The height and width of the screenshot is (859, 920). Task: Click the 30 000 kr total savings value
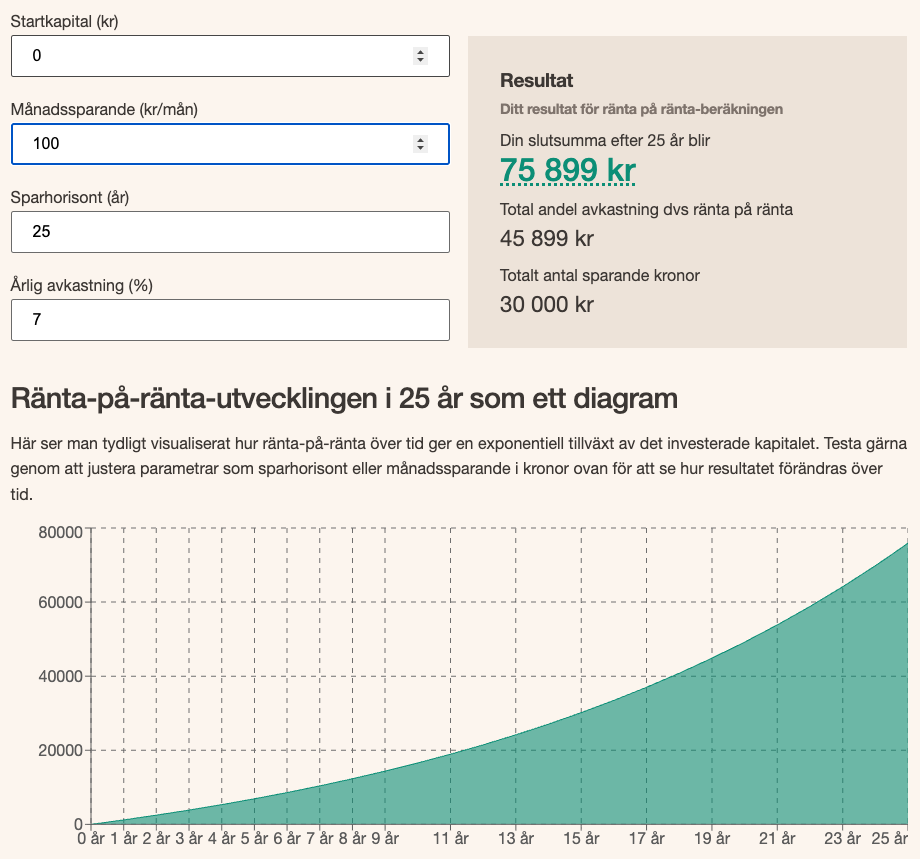(x=546, y=304)
